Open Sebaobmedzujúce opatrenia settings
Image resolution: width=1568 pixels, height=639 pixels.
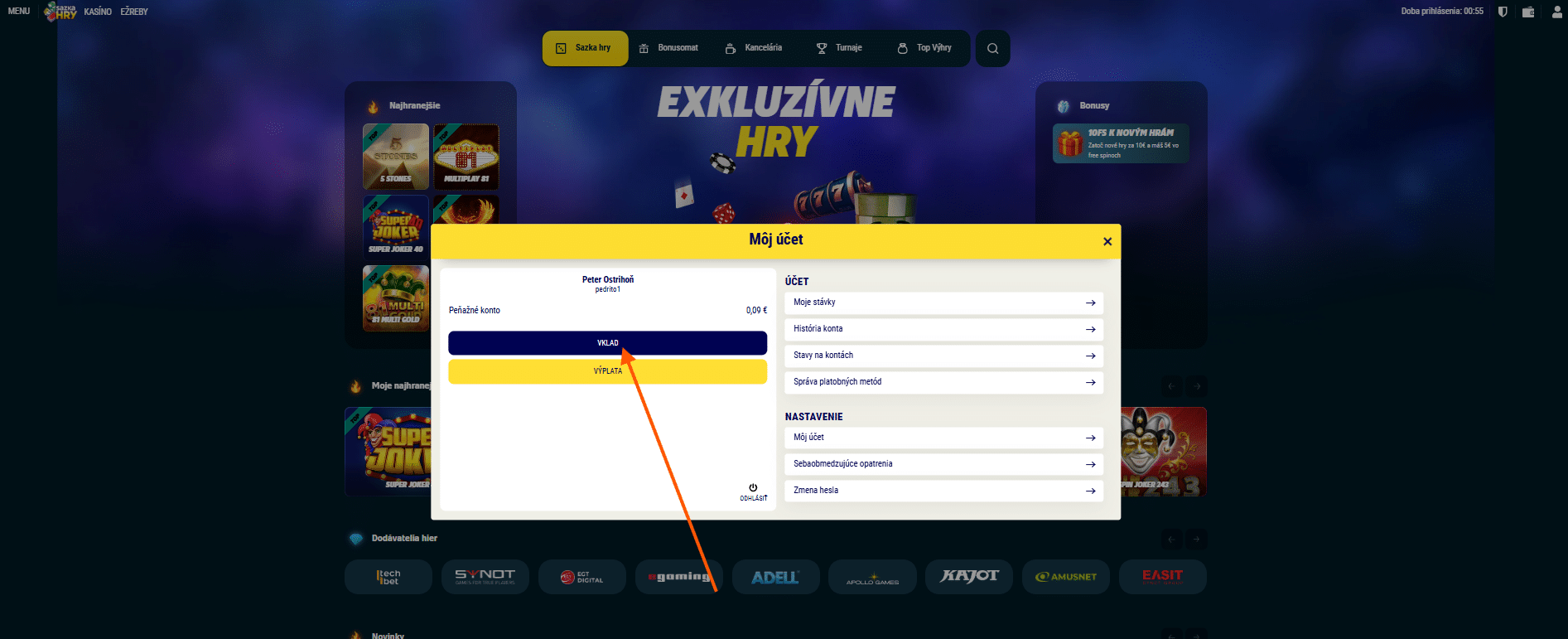pos(943,464)
